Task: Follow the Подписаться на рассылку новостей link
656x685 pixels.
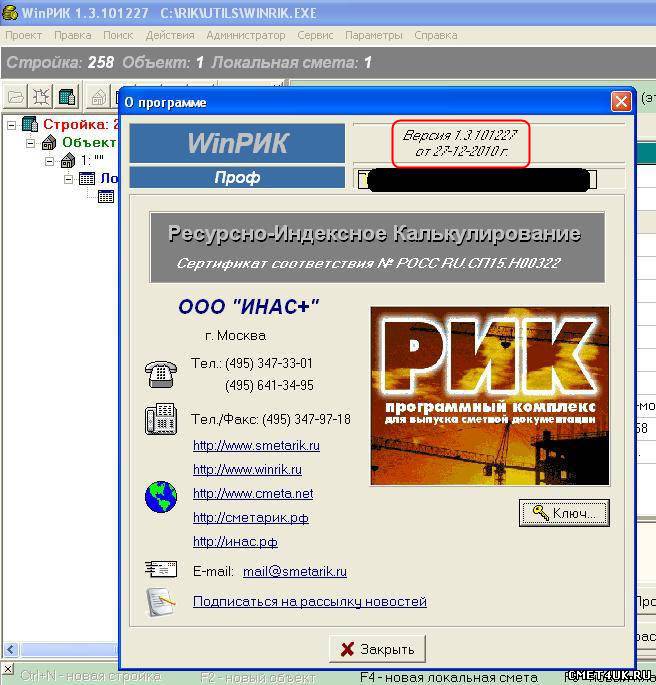Action: (x=309, y=601)
